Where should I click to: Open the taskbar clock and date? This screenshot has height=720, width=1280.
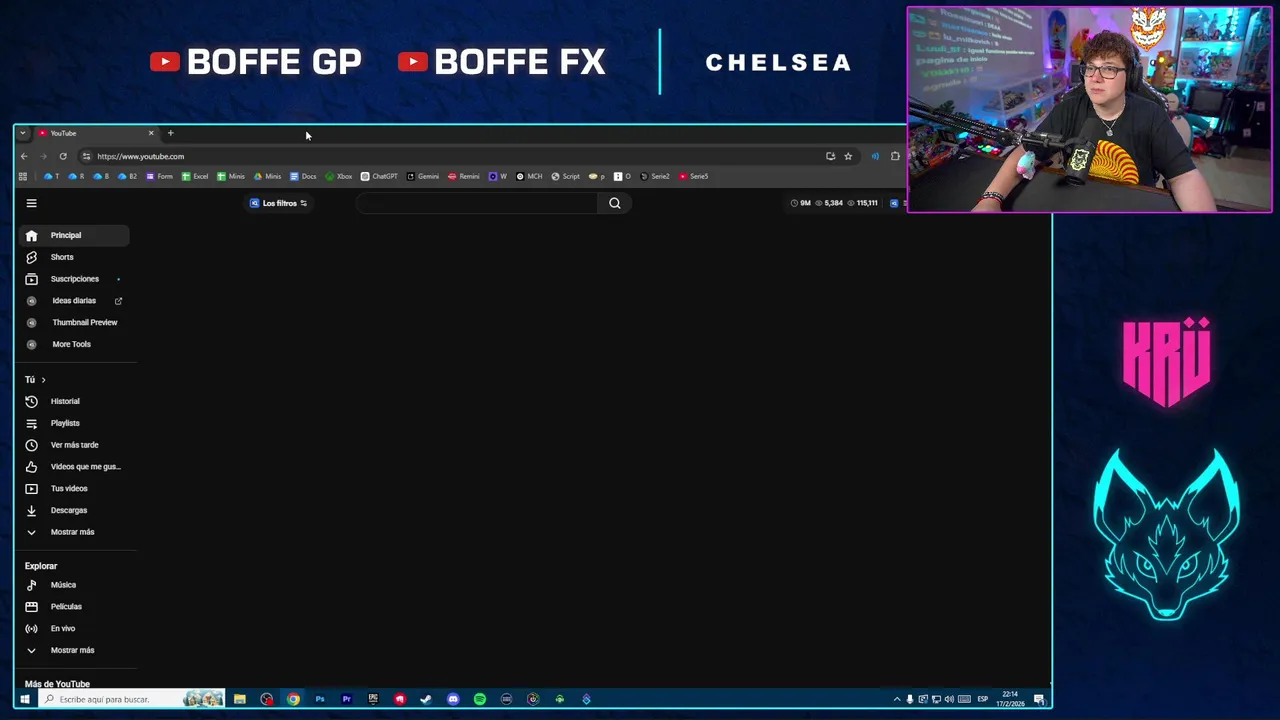[1011, 699]
